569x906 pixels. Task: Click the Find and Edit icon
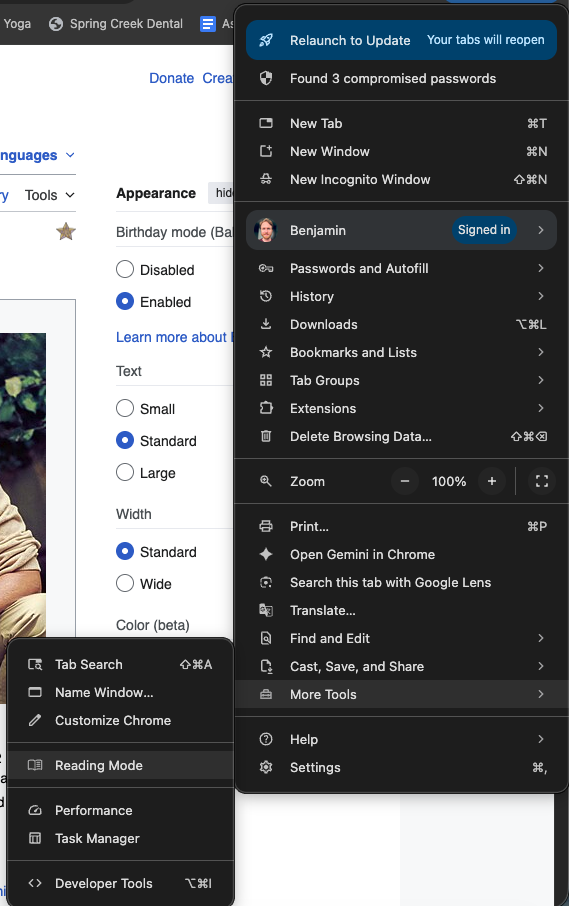(x=266, y=638)
